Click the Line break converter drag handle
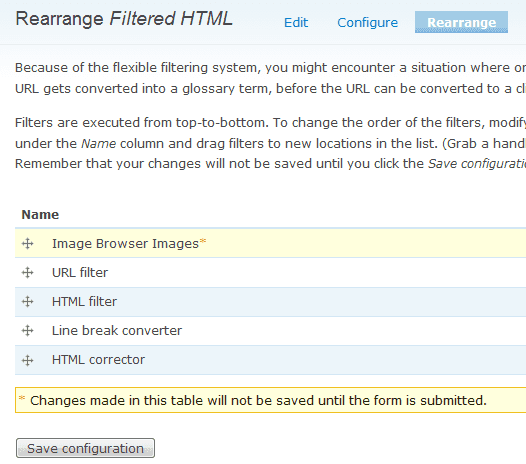The width and height of the screenshot is (526, 464). [x=28, y=331]
